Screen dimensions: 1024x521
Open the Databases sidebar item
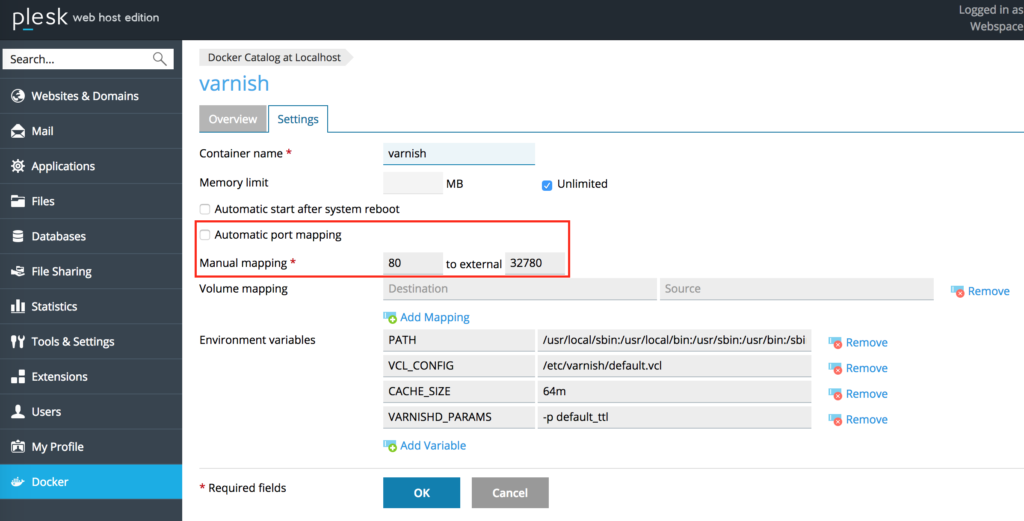(91, 236)
